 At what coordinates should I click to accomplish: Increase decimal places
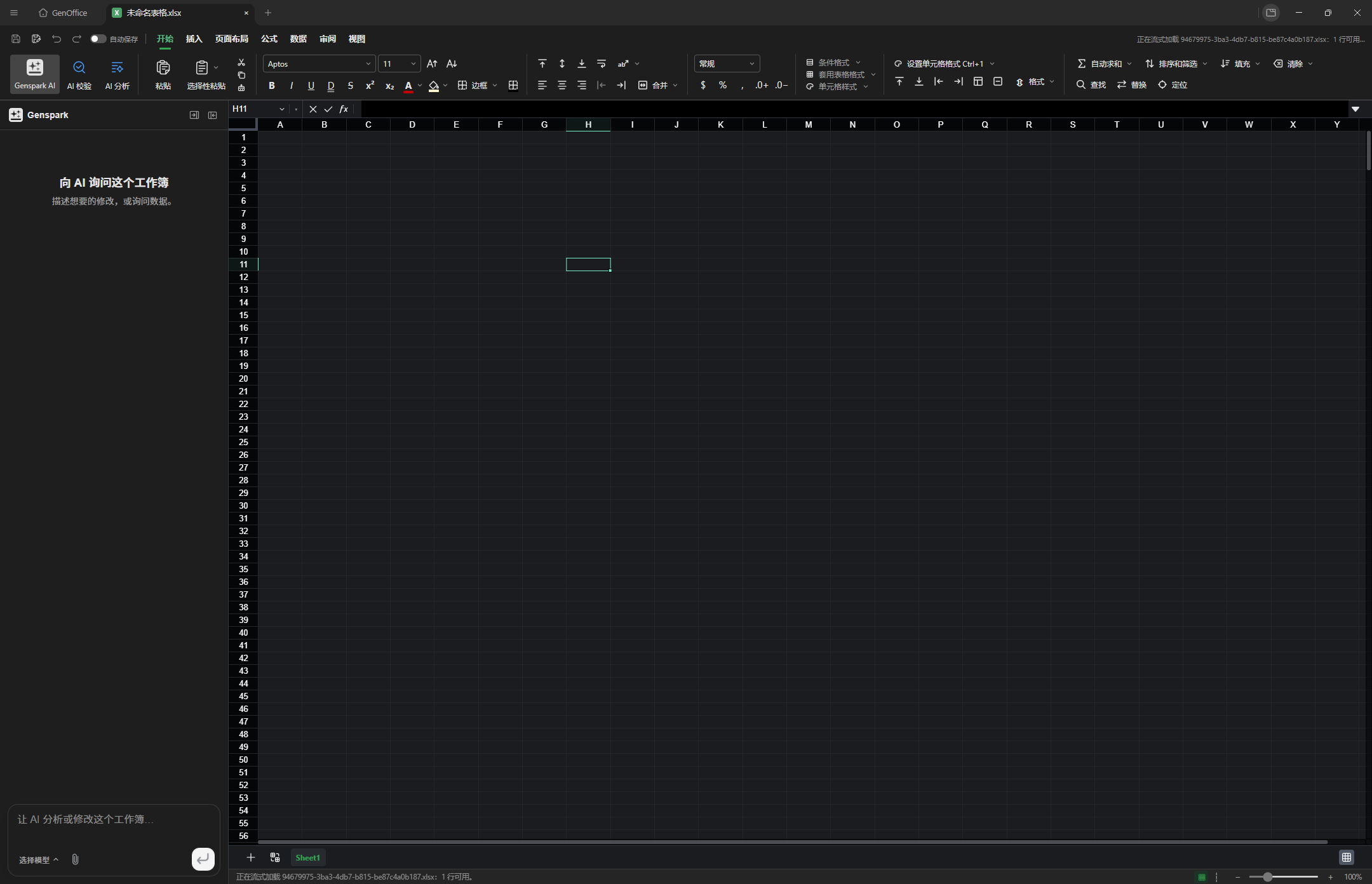coord(762,85)
